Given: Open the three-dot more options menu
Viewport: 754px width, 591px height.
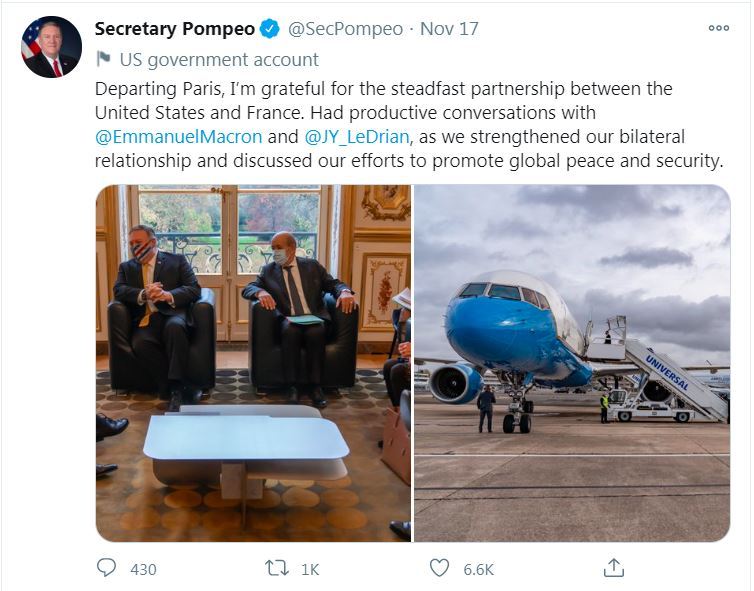Looking at the screenshot, I should point(718,28).
